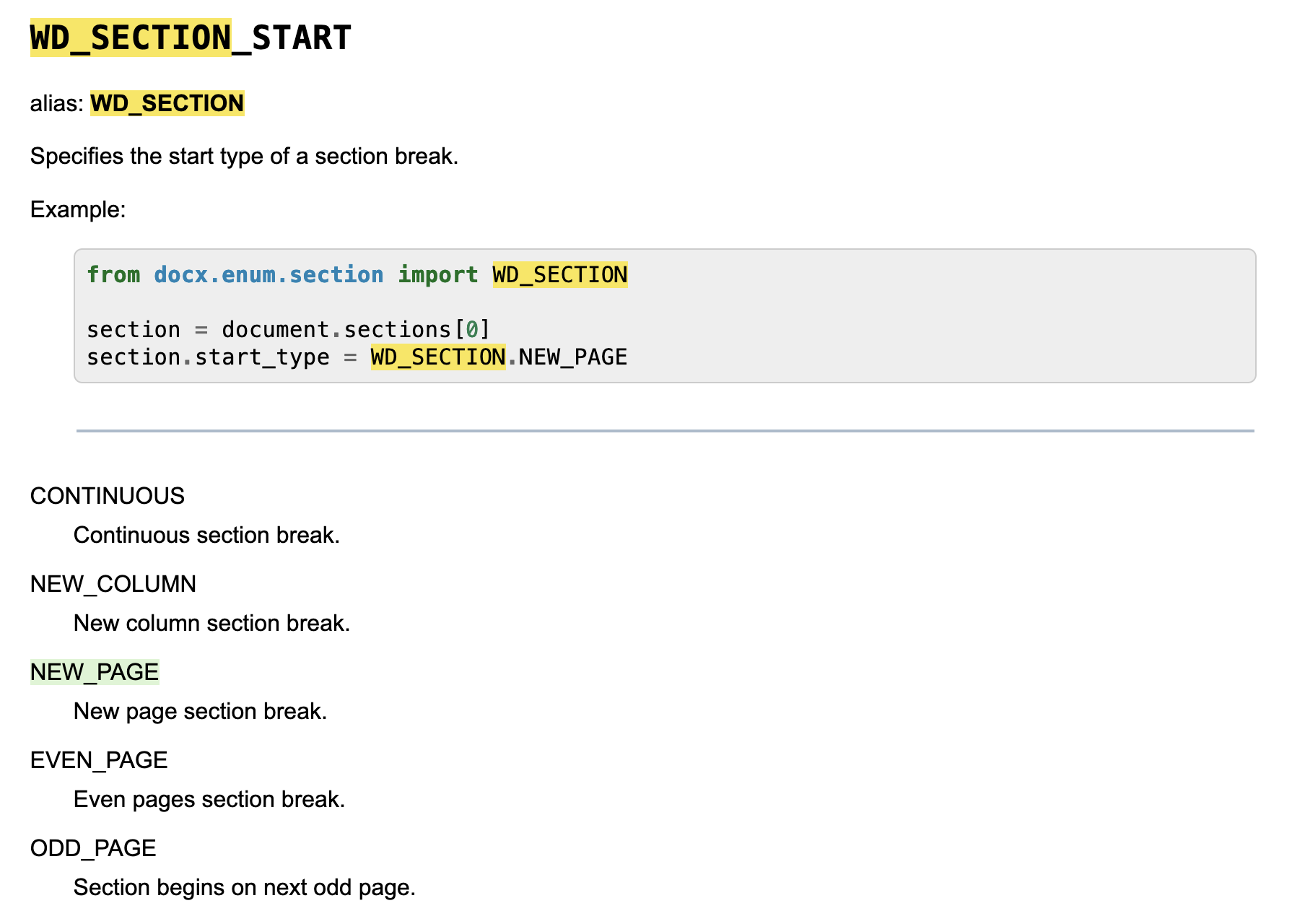Image resolution: width=1292 pixels, height=924 pixels.
Task: Click 'New column section break.' description
Action: click(211, 623)
